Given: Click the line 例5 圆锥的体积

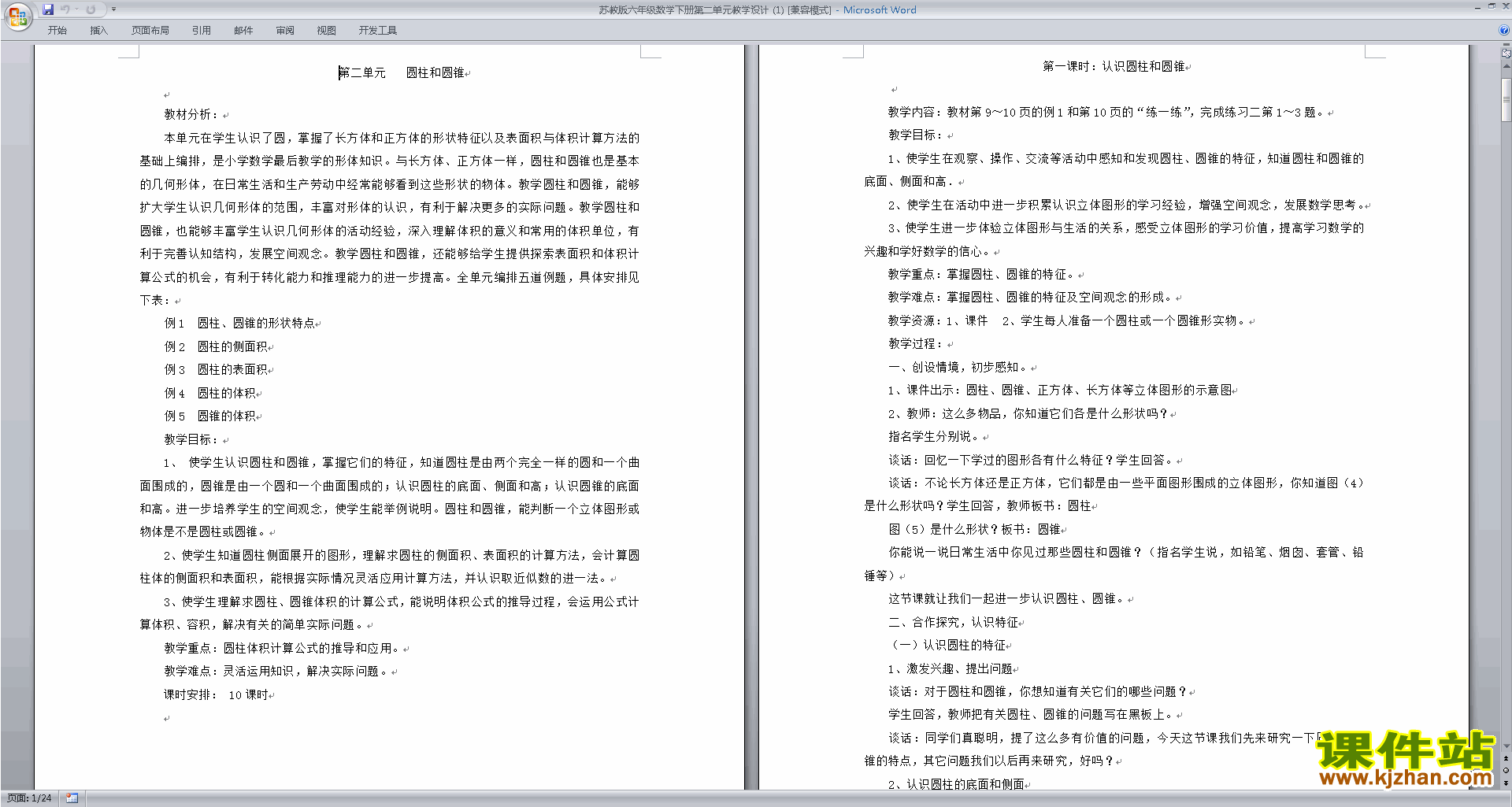Looking at the screenshot, I should (x=210, y=416).
